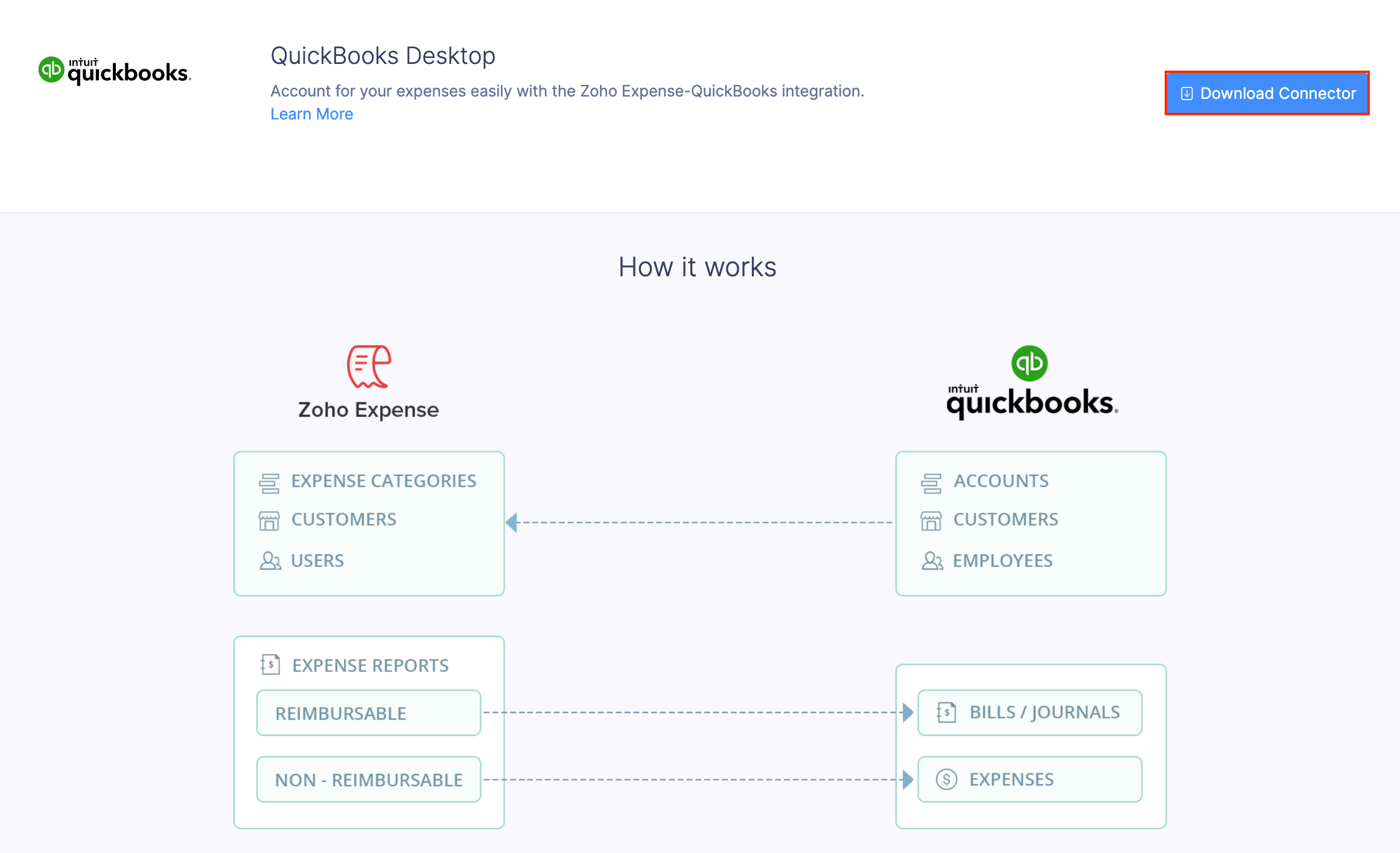Viewport: 1400px width, 853px height.
Task: Click the download arrow icon inside Download Connector
Action: tap(1186, 94)
